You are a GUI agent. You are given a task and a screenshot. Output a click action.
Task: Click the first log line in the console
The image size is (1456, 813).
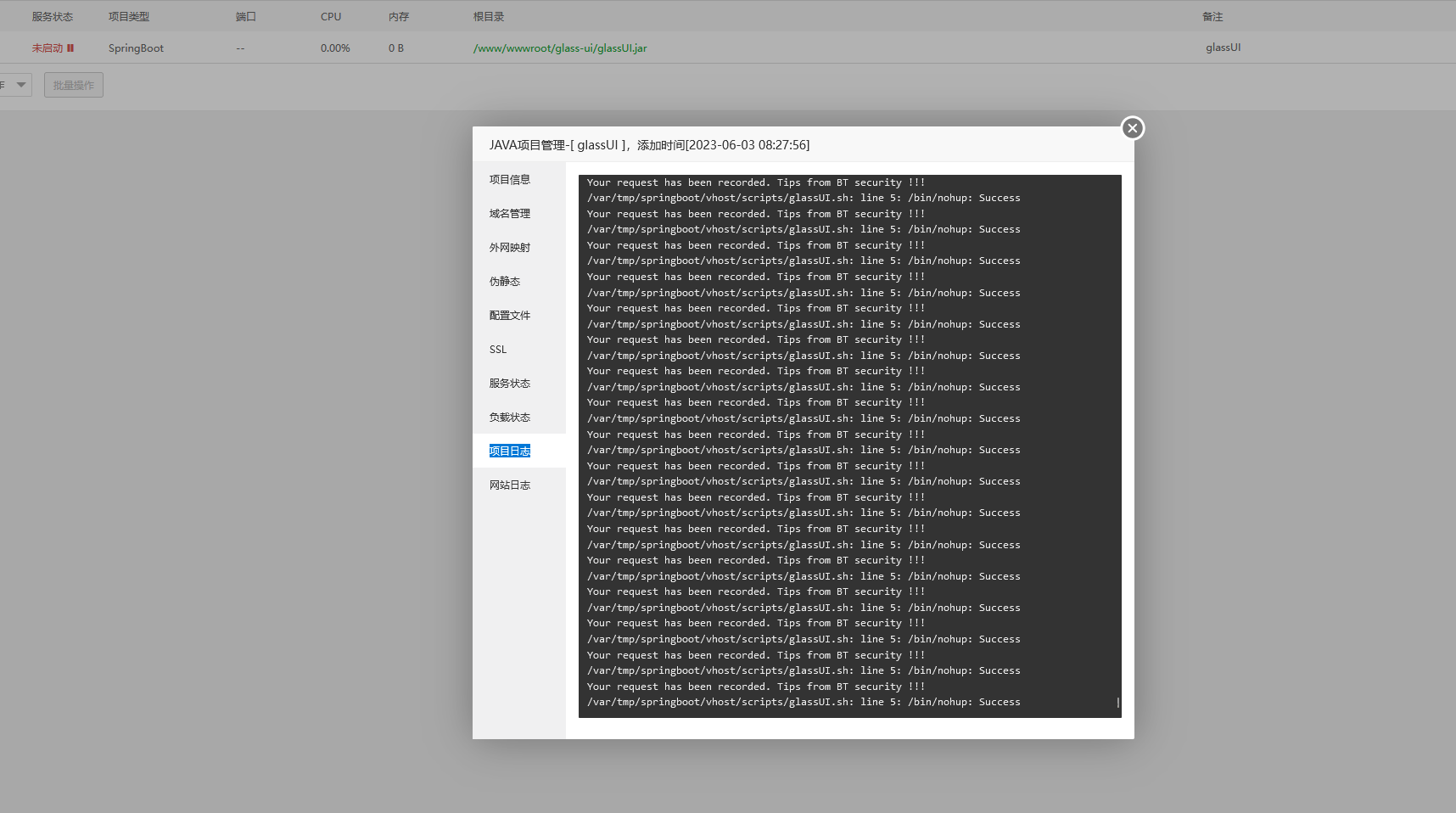point(756,182)
